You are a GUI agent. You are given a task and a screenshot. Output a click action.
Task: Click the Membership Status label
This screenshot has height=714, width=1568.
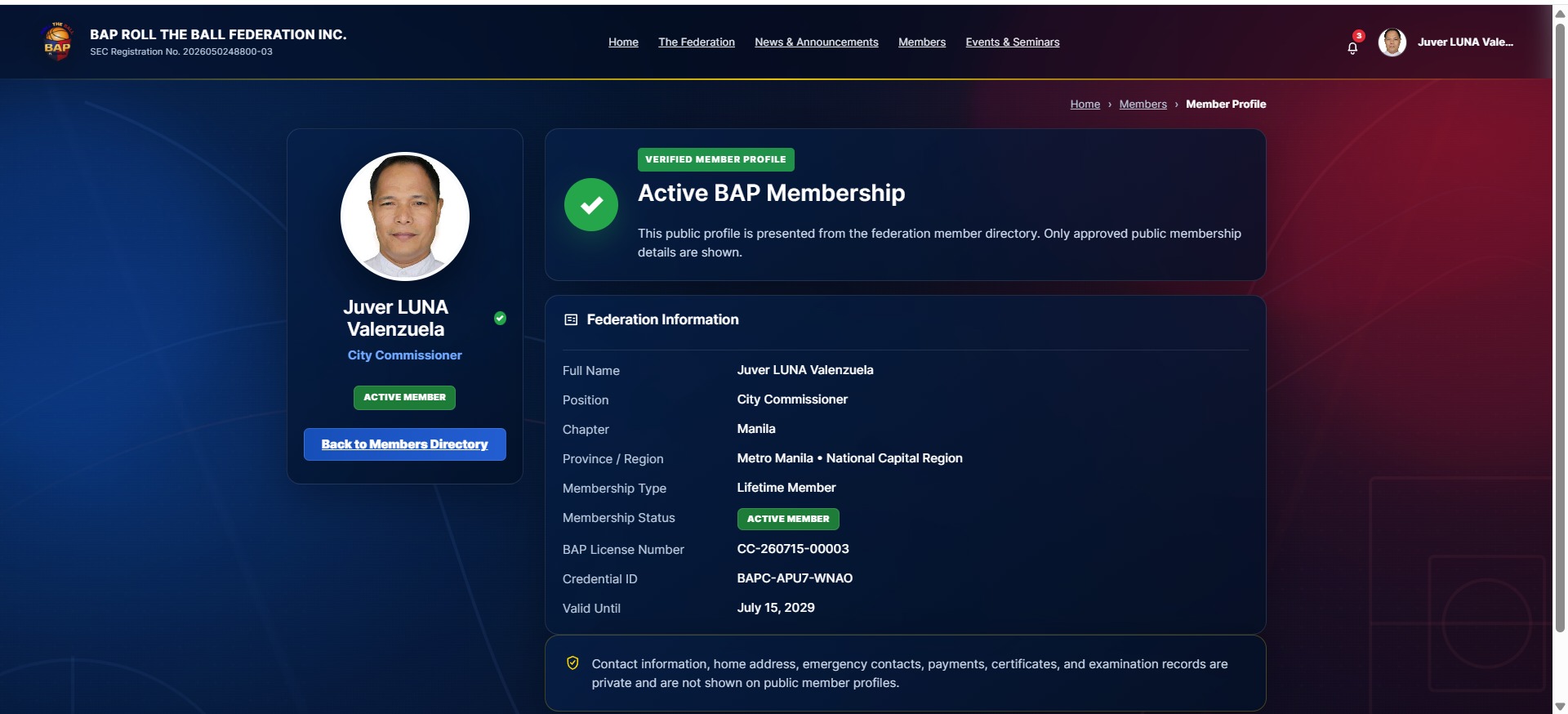tap(619, 518)
